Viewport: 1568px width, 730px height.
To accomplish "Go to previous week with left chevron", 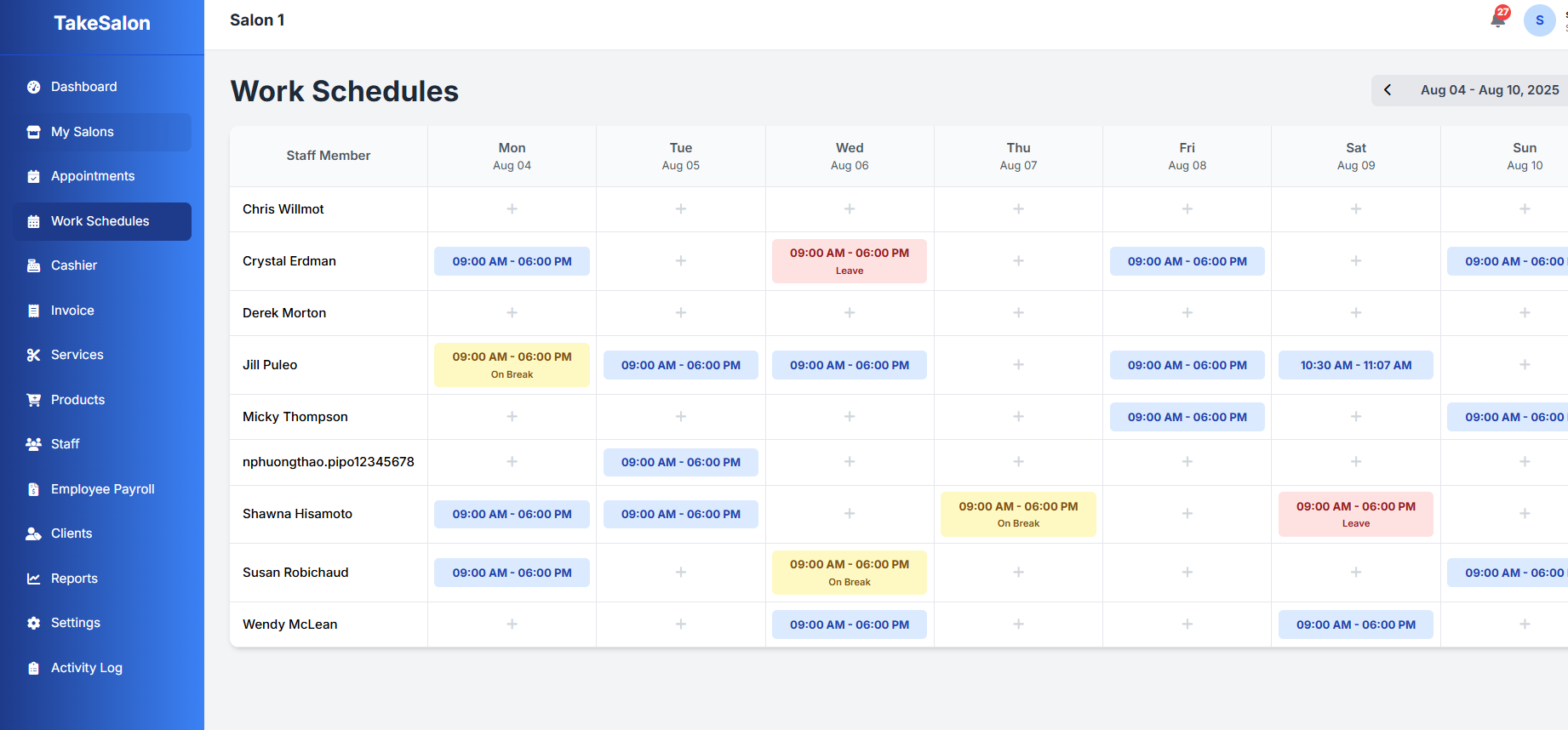I will [1388, 90].
